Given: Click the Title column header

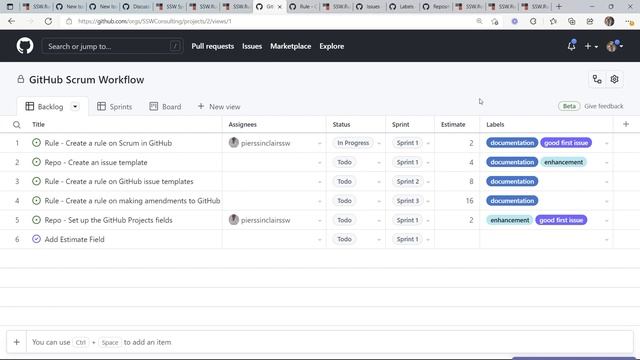Looking at the screenshot, I should tap(38, 124).
